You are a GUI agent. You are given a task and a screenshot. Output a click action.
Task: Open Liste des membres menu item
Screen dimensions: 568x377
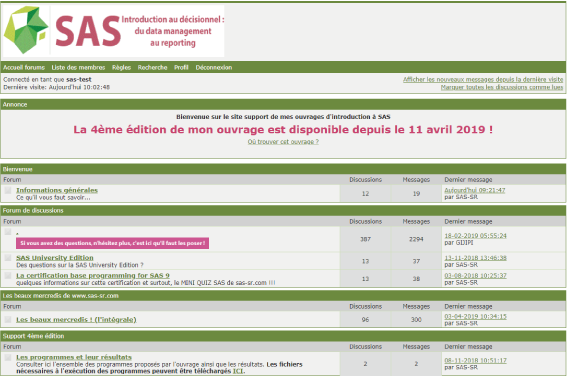(78, 67)
